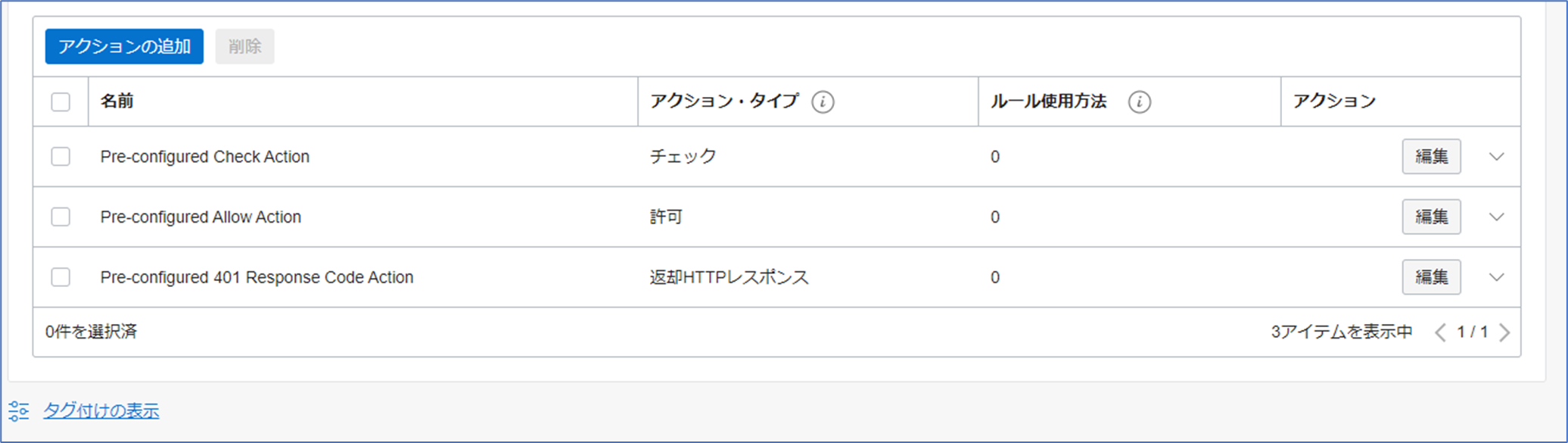
Task: Click the アクションの追加 button
Action: pos(124,46)
